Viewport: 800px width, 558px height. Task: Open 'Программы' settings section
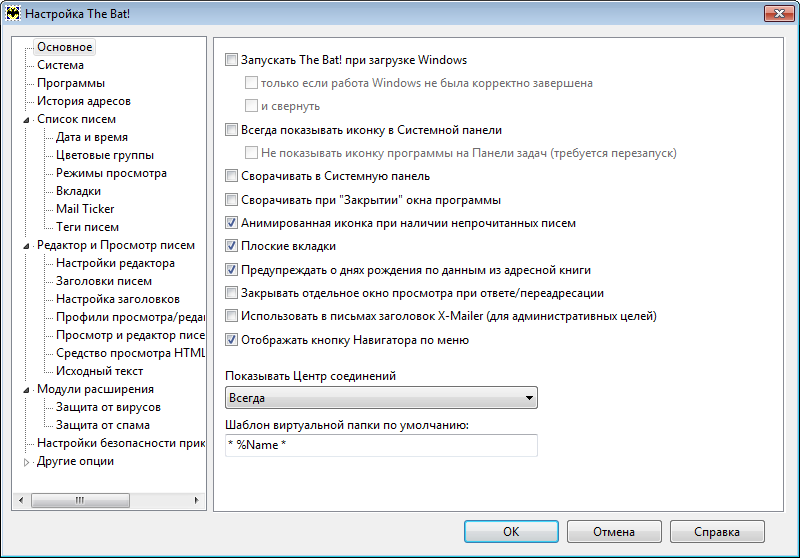(x=71, y=83)
